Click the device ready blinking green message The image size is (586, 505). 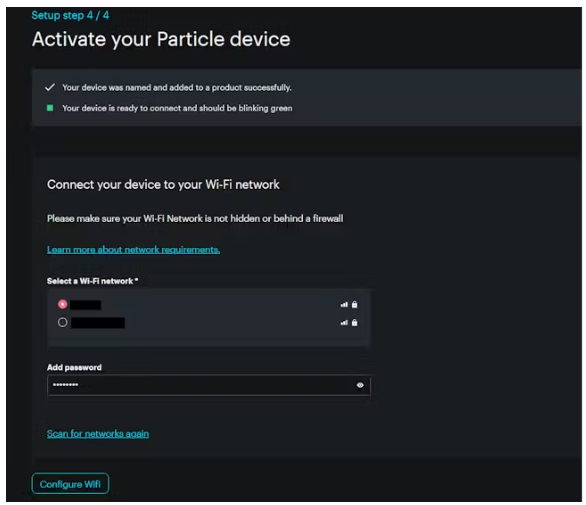(177, 108)
